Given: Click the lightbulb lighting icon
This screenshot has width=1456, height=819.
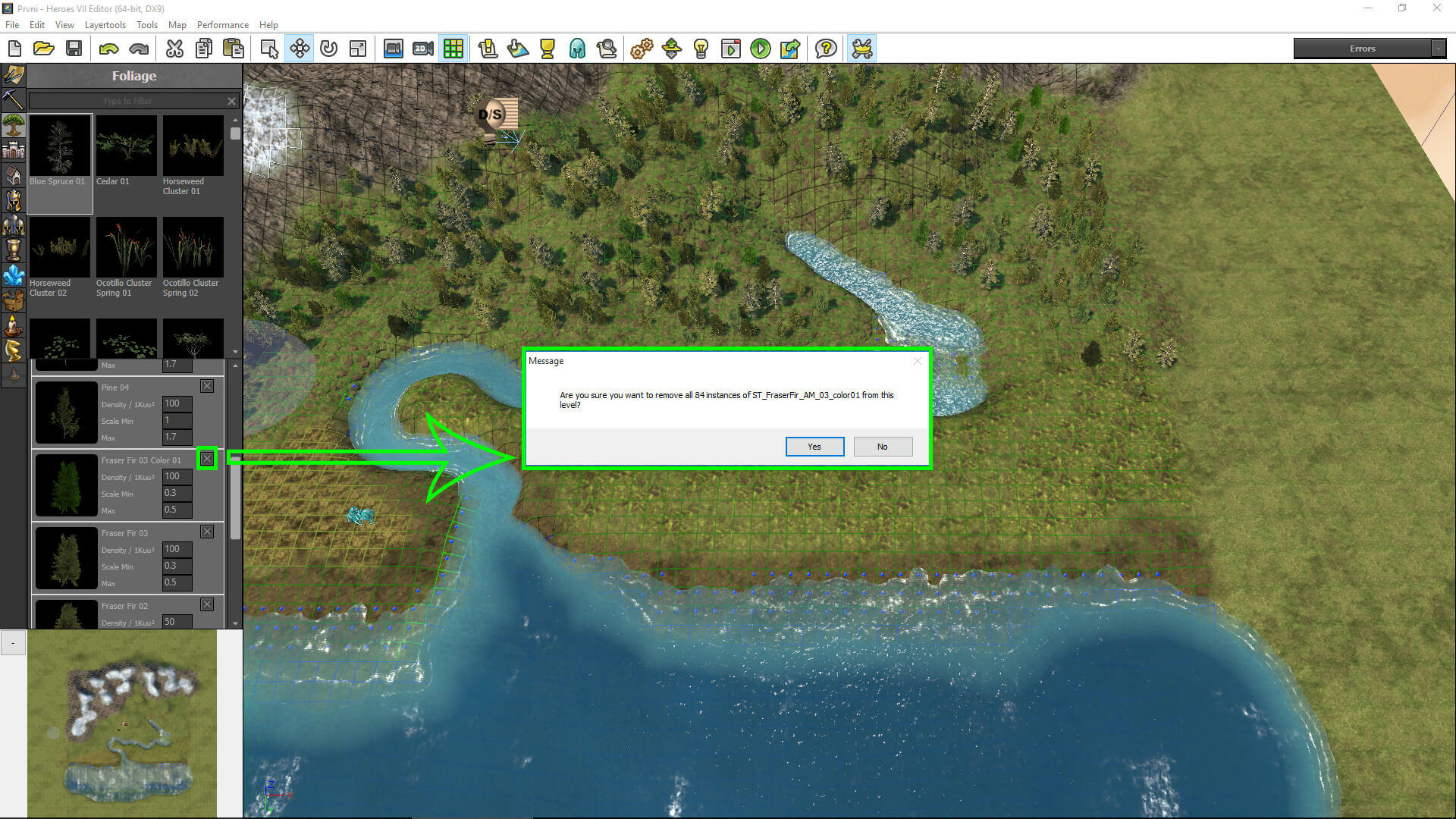Looking at the screenshot, I should (701, 49).
